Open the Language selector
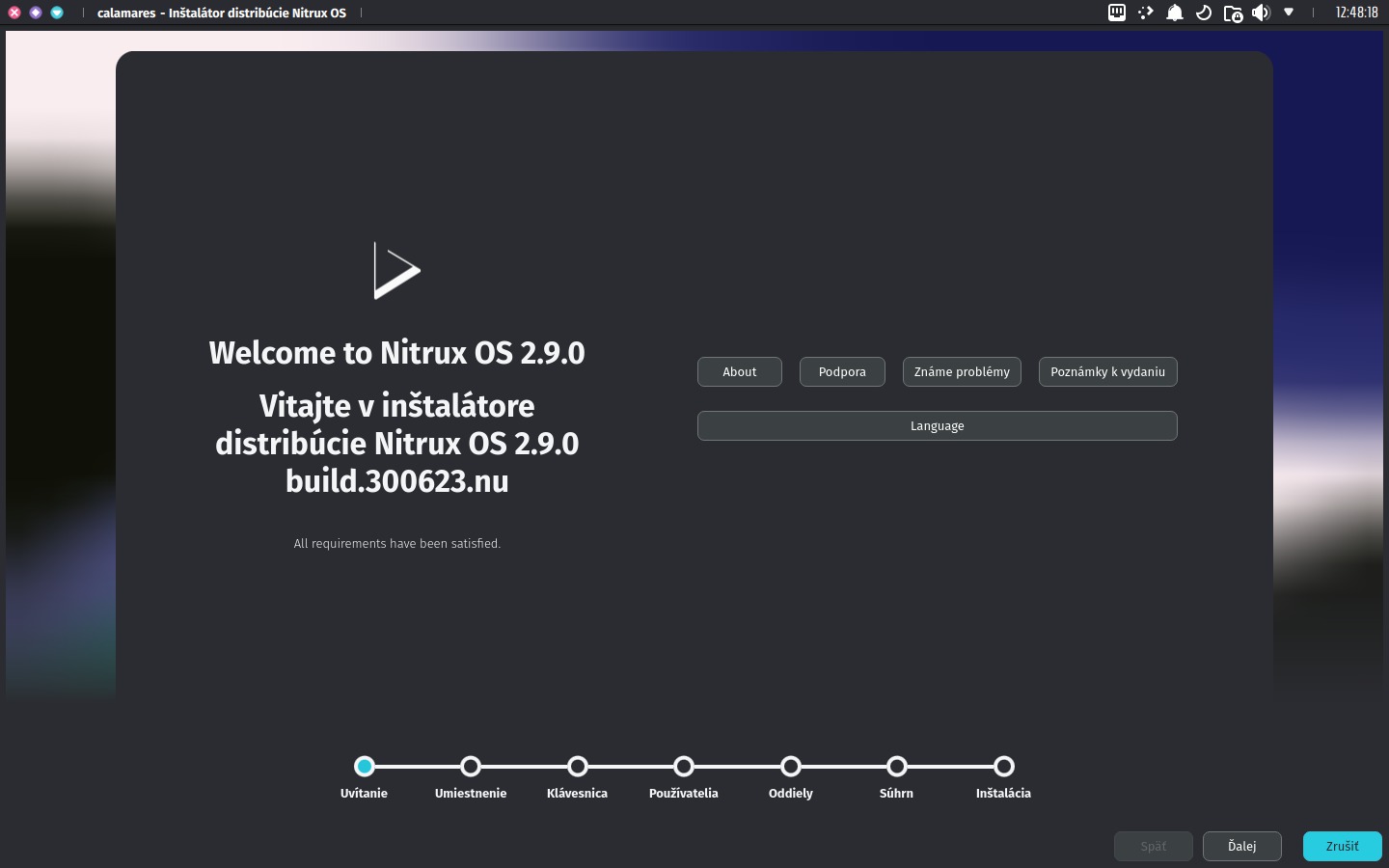Screen dimensions: 1389x868 [937, 425]
